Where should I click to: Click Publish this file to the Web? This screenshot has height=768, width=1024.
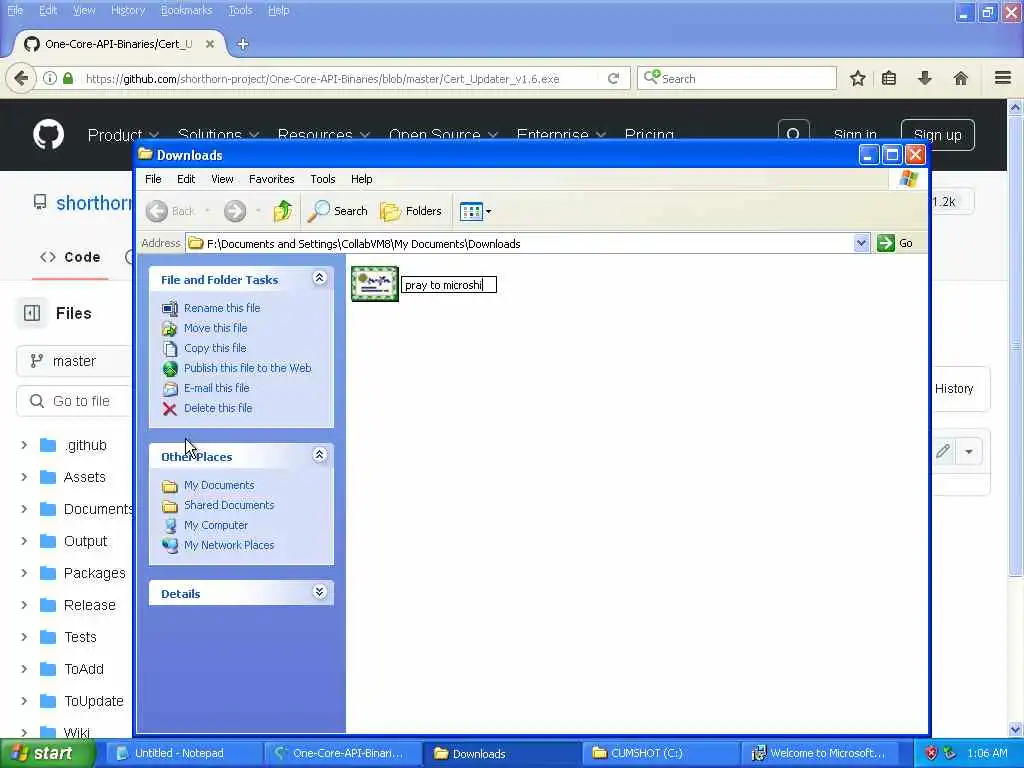248,368
